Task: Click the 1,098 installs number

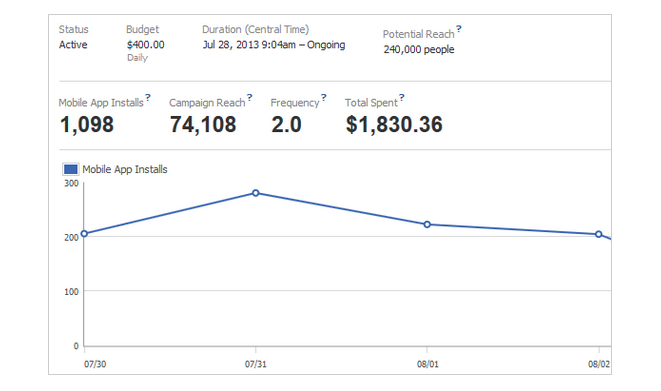Action: point(87,125)
